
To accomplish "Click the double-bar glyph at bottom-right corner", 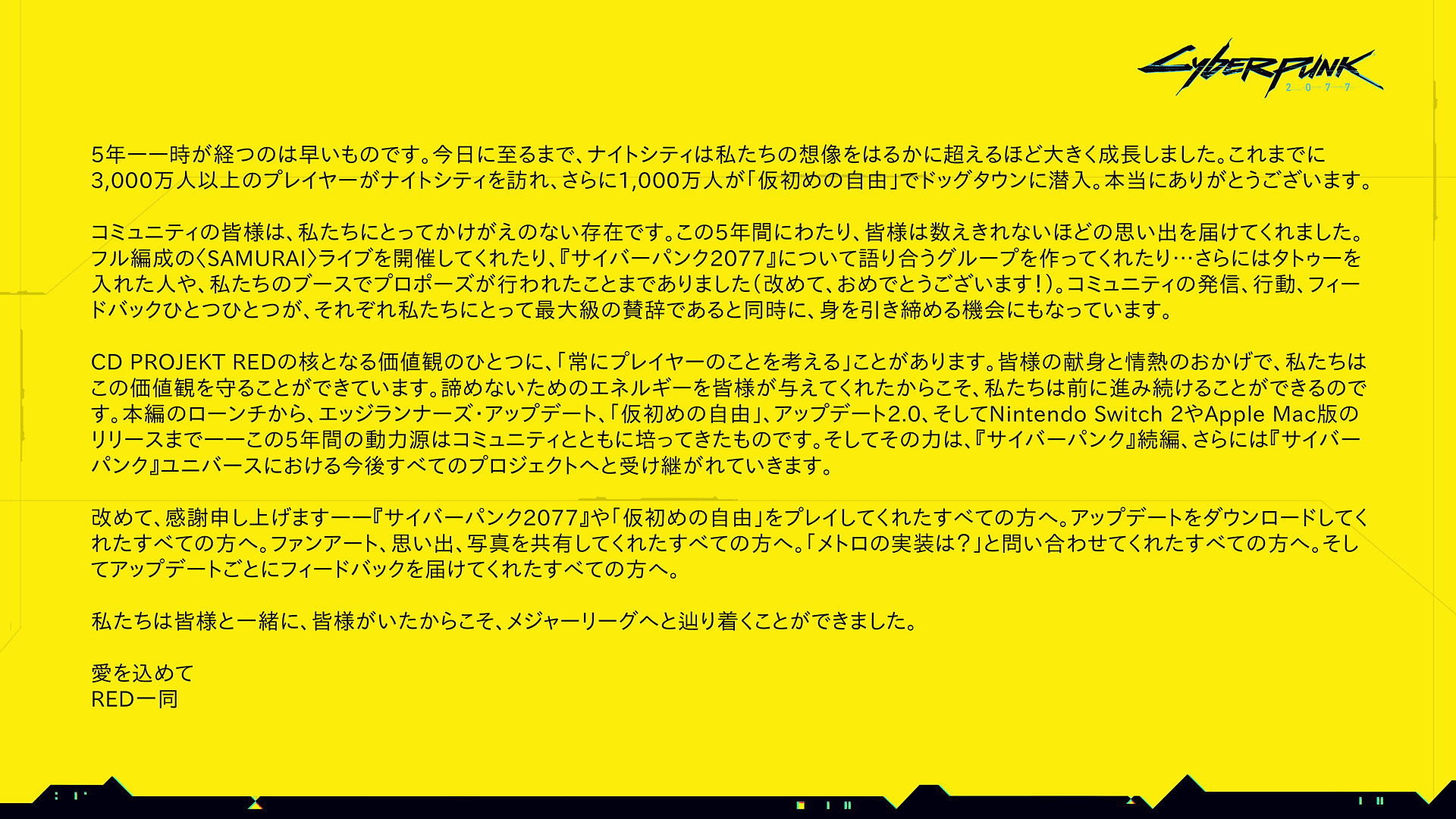I will [x=1379, y=801].
